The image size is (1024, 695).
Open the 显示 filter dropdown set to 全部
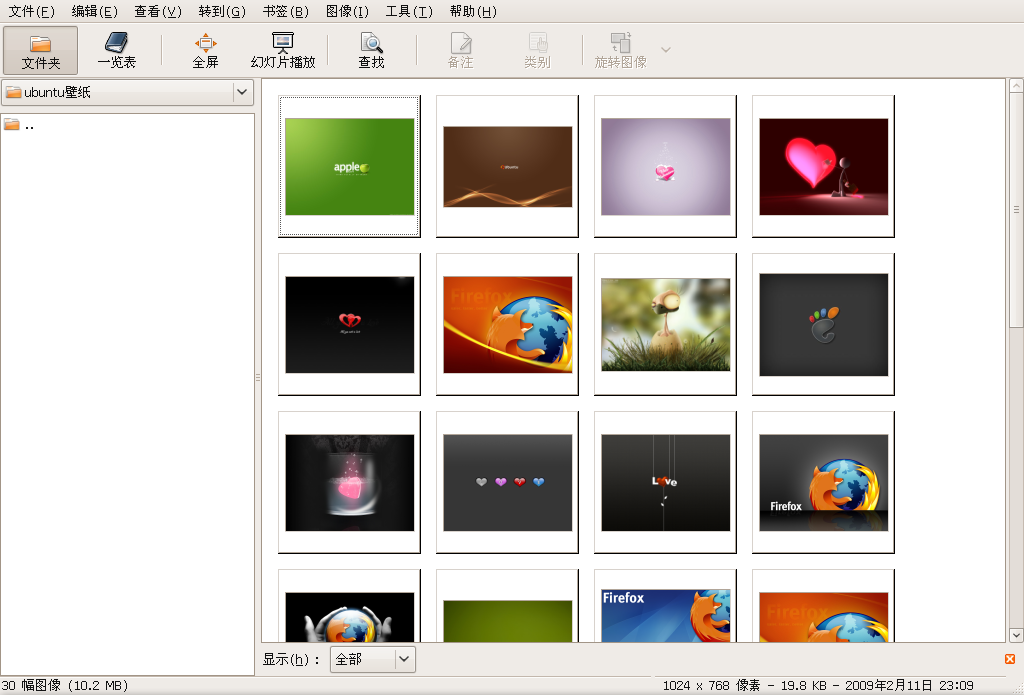[x=372, y=659]
